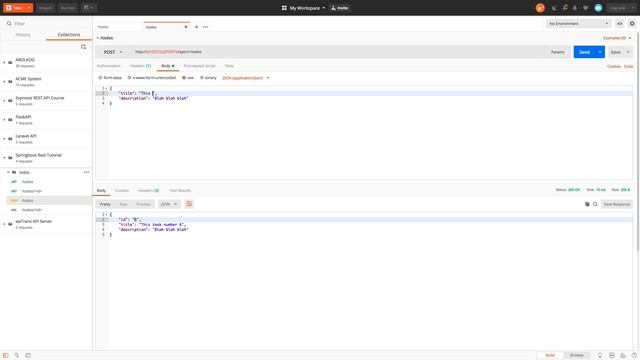Open the Cookies link
The height and width of the screenshot is (360, 640).
click(613, 66)
